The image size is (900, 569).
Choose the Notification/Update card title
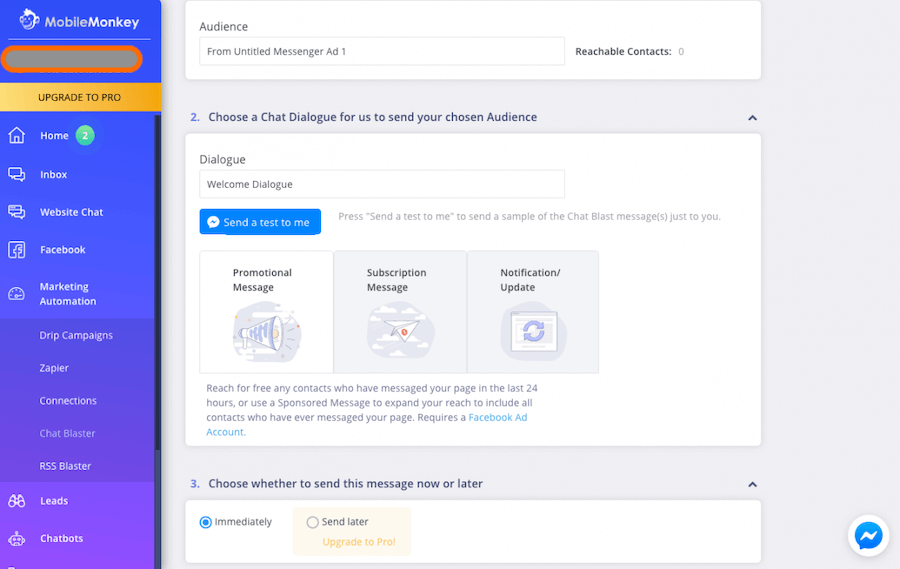[530, 280]
